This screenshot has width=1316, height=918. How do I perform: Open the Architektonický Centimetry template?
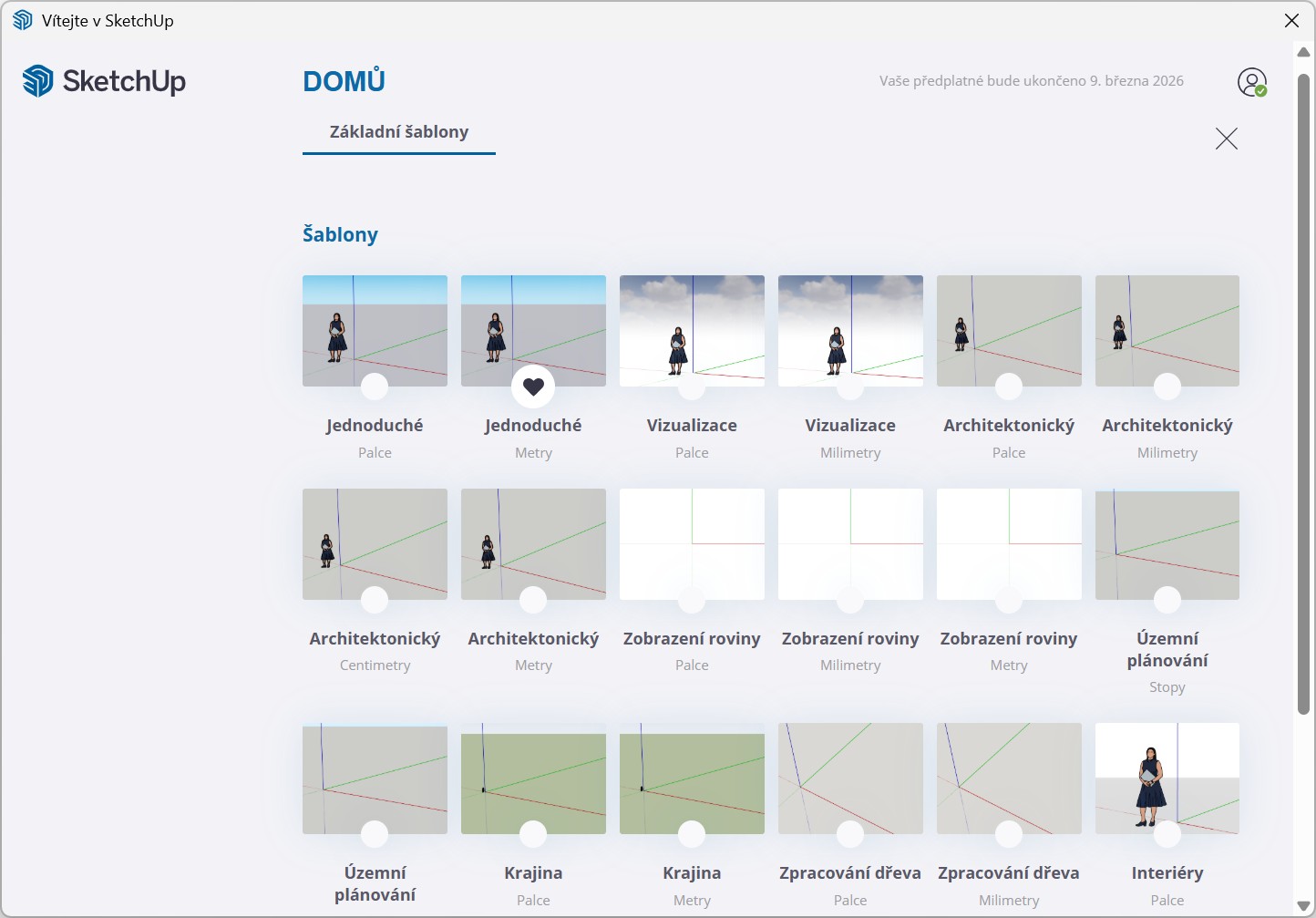[375, 543]
